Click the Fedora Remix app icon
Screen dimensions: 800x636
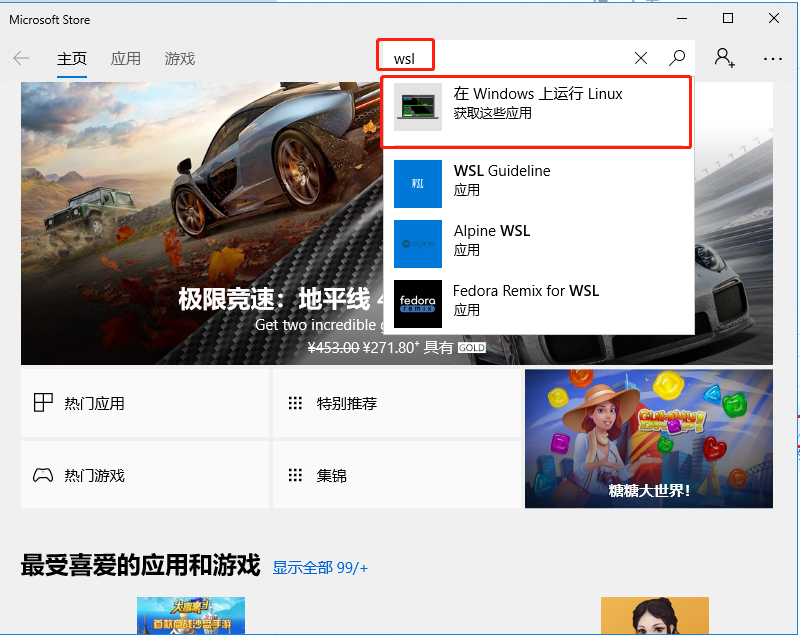418,304
